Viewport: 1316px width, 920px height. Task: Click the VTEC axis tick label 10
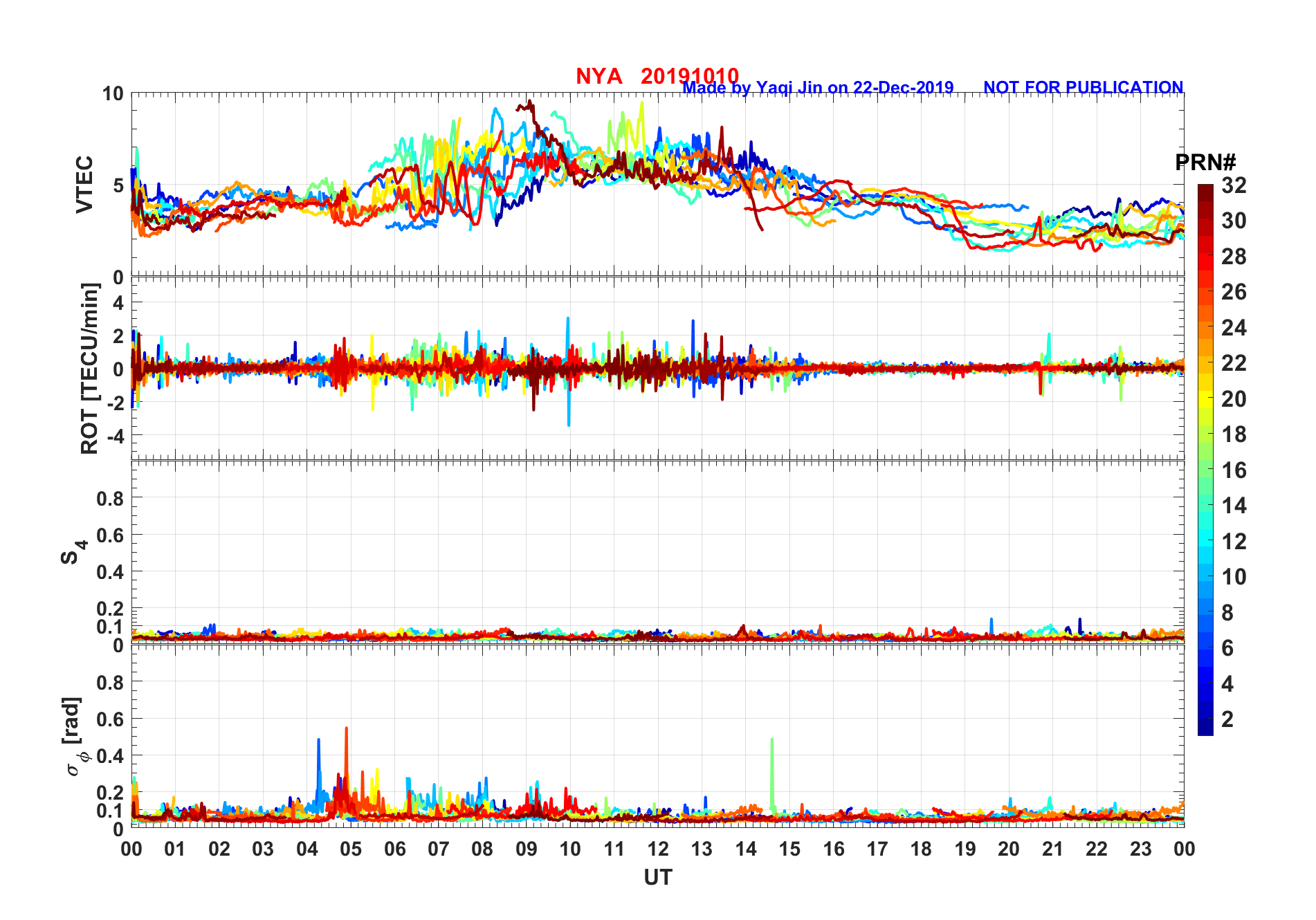pyautogui.click(x=113, y=94)
